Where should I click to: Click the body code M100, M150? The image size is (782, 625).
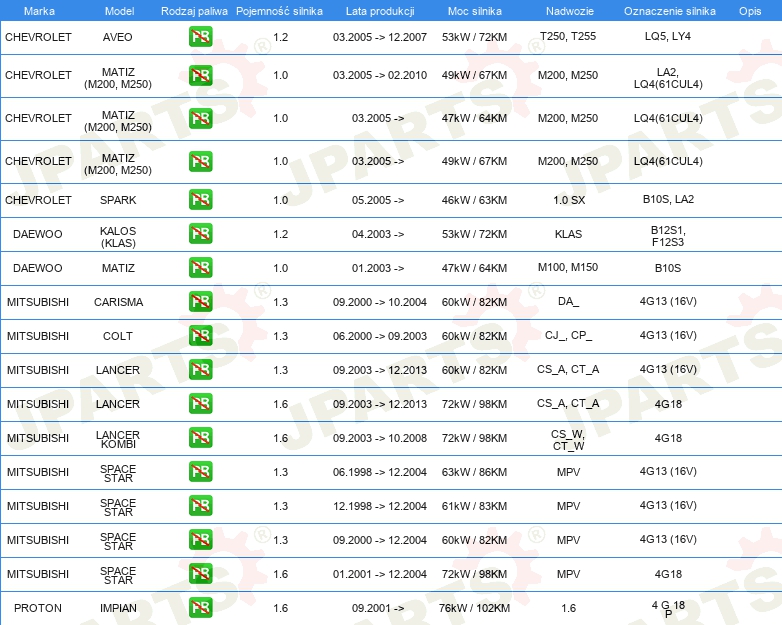point(568,267)
